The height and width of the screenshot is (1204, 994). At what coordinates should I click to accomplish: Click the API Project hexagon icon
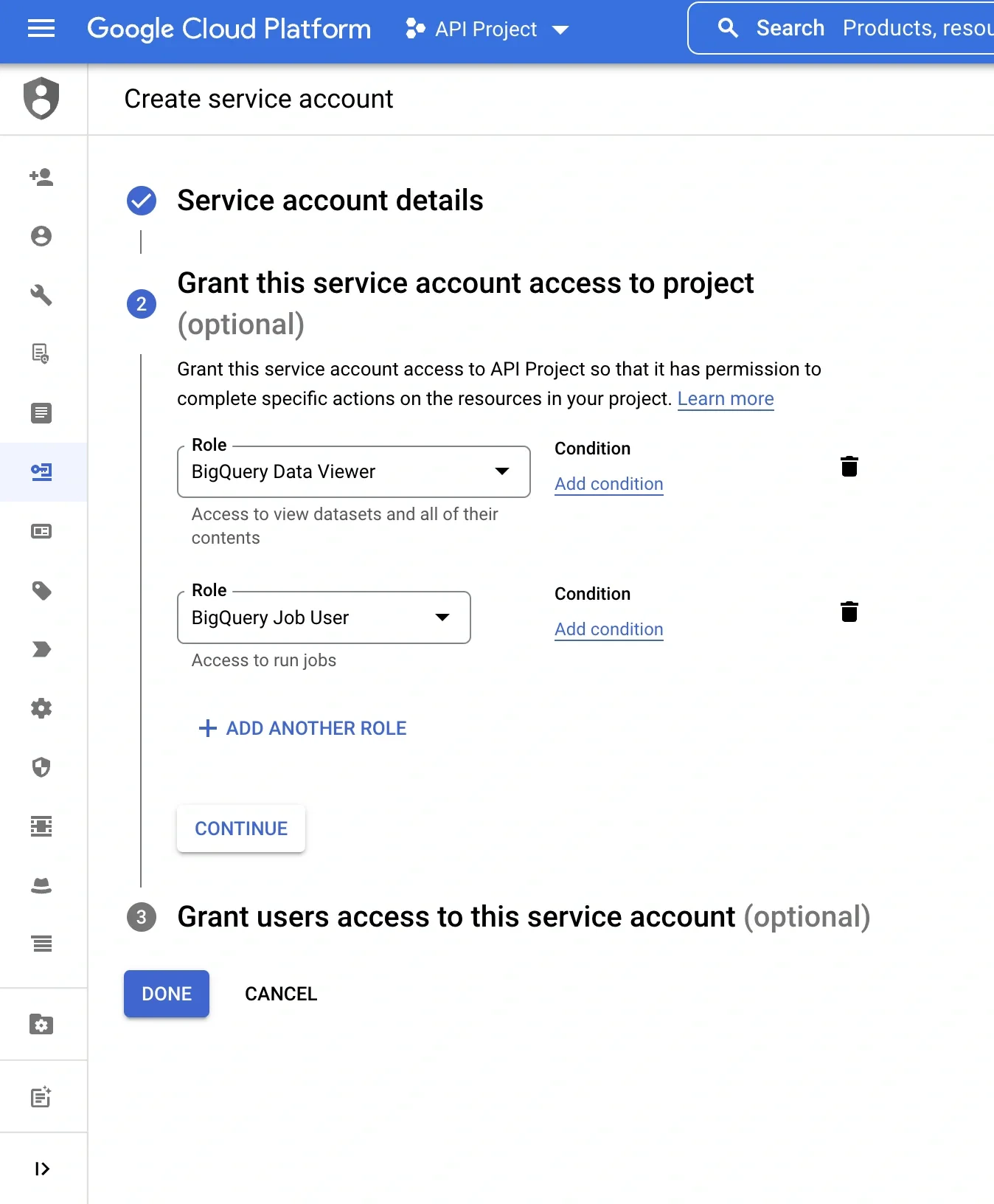click(x=415, y=29)
